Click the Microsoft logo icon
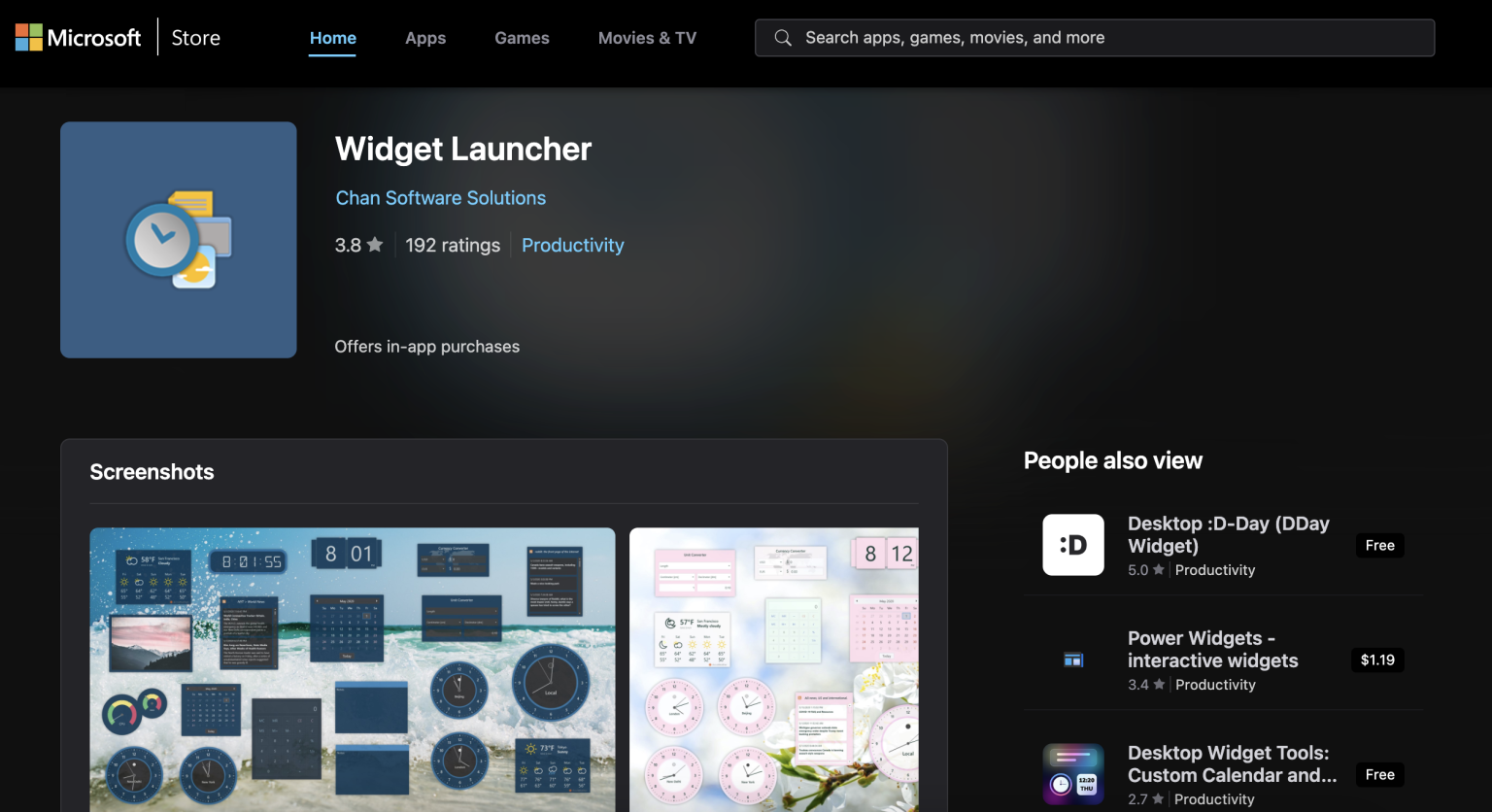The width and height of the screenshot is (1492, 812). (x=29, y=38)
